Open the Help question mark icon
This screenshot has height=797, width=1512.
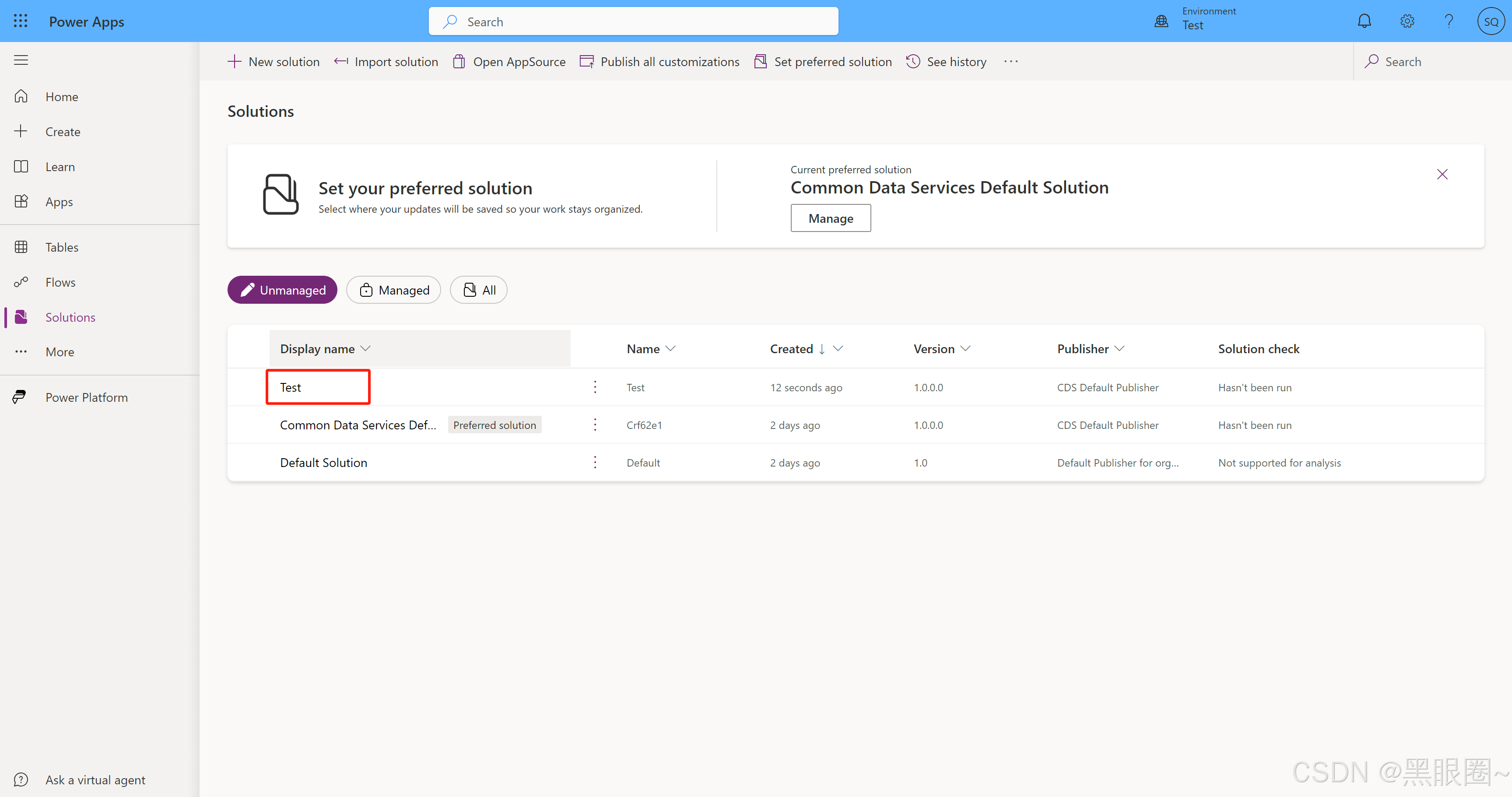[x=1449, y=21]
